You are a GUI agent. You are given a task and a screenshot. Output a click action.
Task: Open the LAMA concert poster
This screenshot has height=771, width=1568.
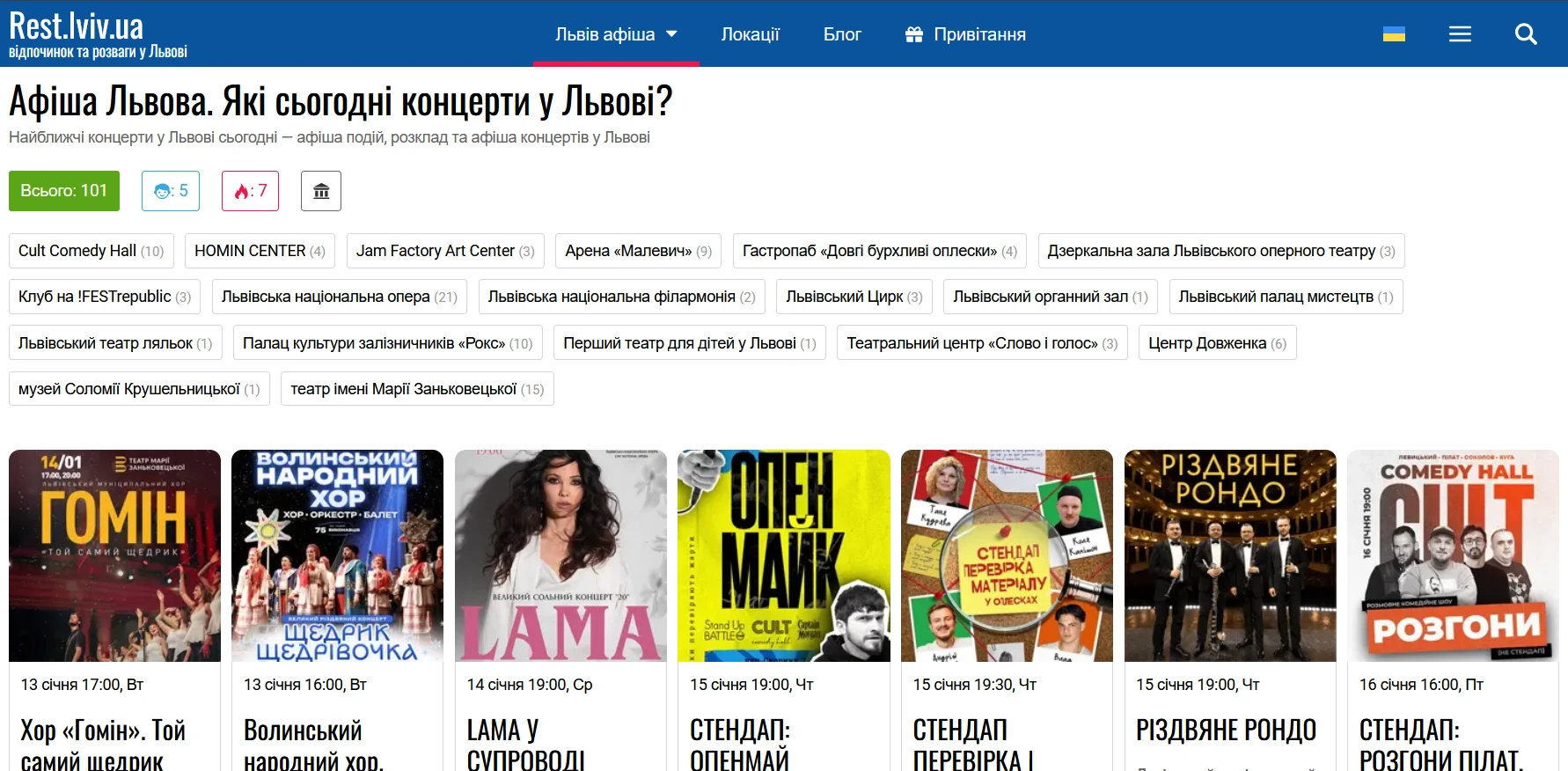pos(561,555)
